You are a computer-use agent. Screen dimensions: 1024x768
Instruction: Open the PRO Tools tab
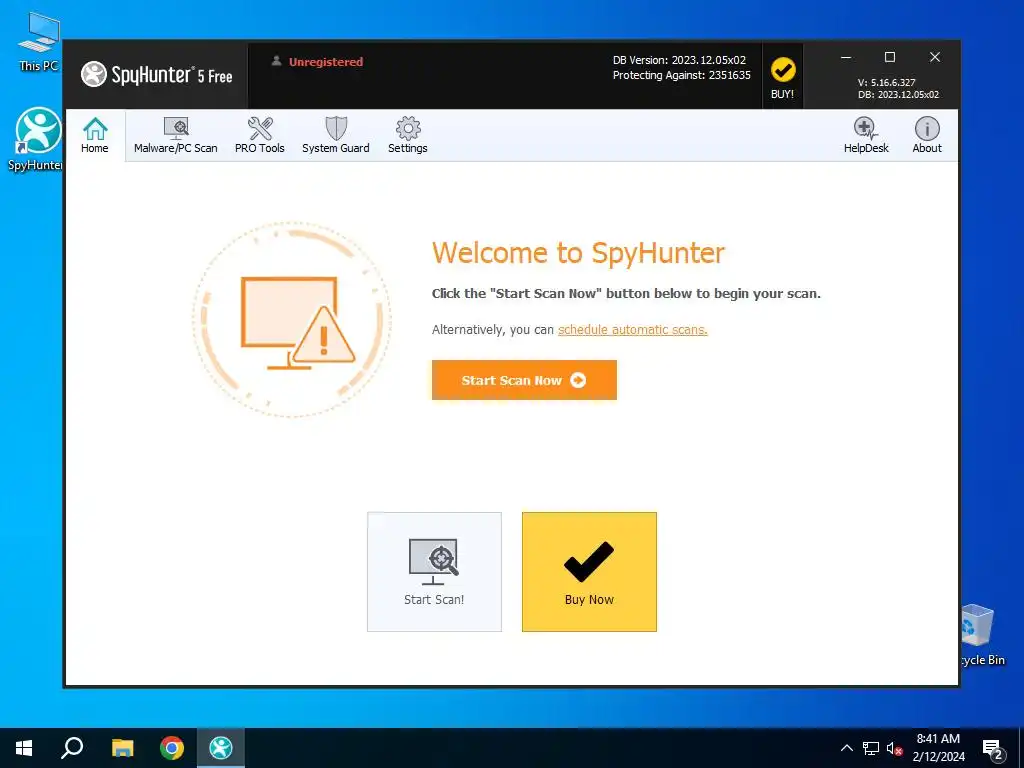pyautogui.click(x=260, y=135)
